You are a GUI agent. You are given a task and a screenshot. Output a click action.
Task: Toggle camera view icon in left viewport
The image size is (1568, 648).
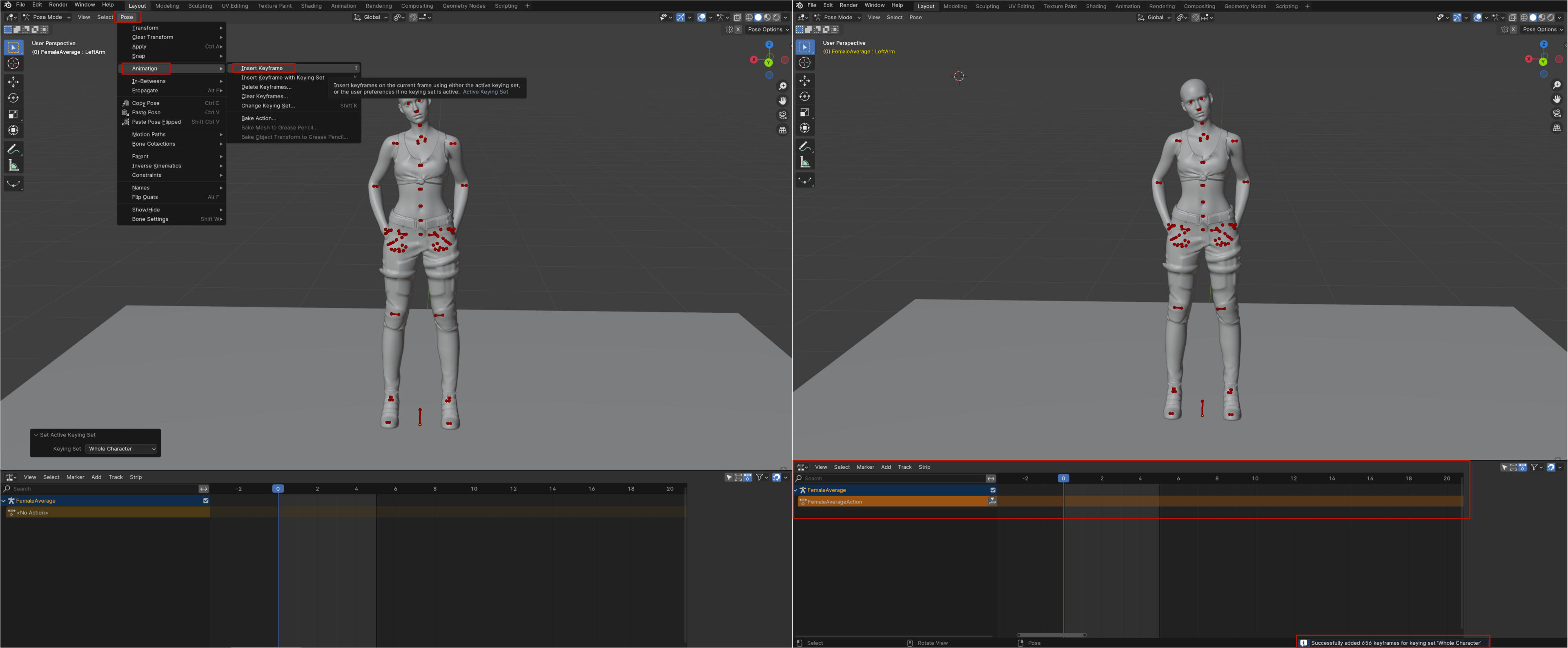pyautogui.click(x=782, y=115)
